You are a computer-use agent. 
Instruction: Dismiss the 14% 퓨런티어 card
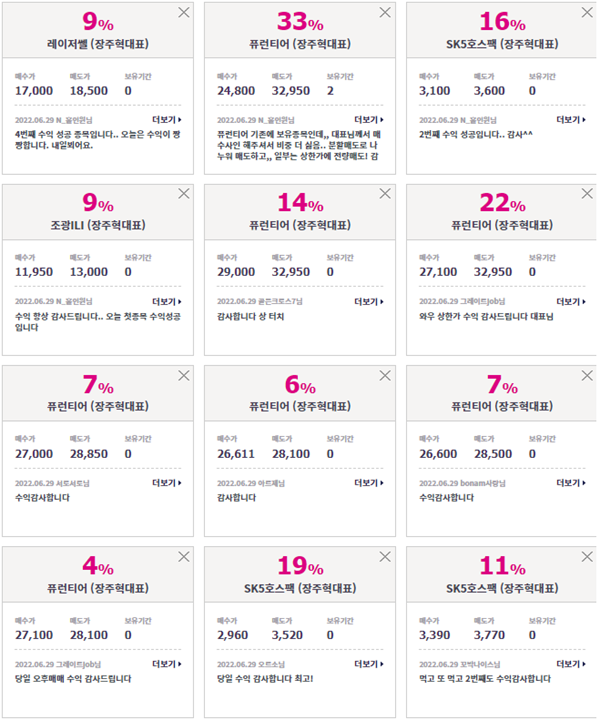pos(385,194)
